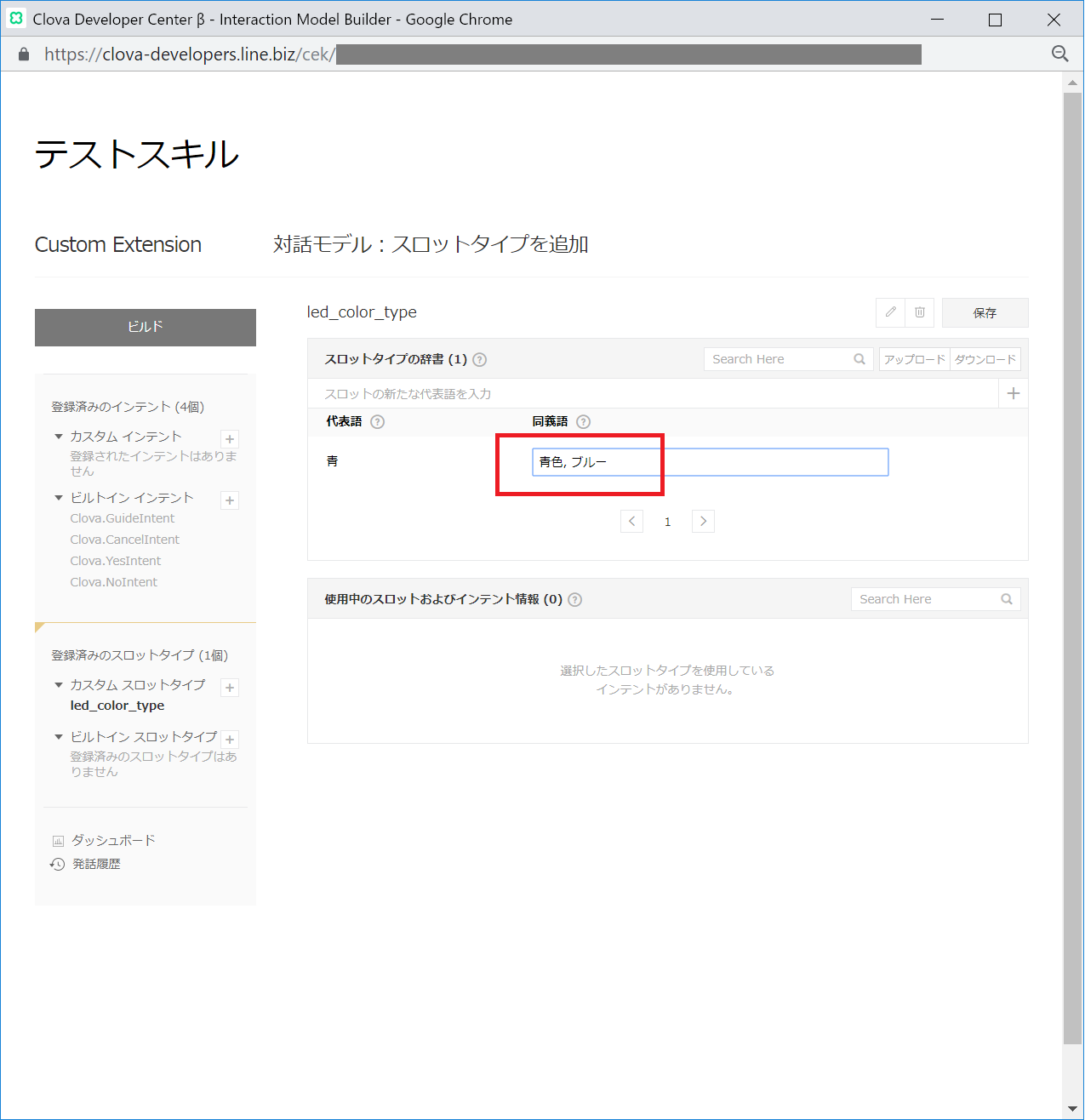
Task: Click the plus icon to add representative word
Action: click(1013, 393)
